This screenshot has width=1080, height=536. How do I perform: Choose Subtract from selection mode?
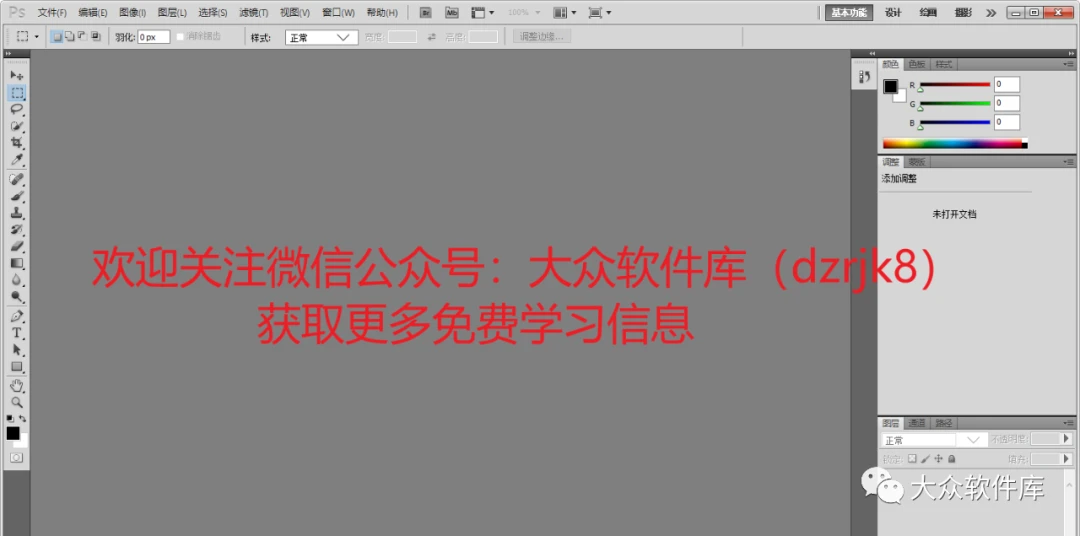click(82, 37)
